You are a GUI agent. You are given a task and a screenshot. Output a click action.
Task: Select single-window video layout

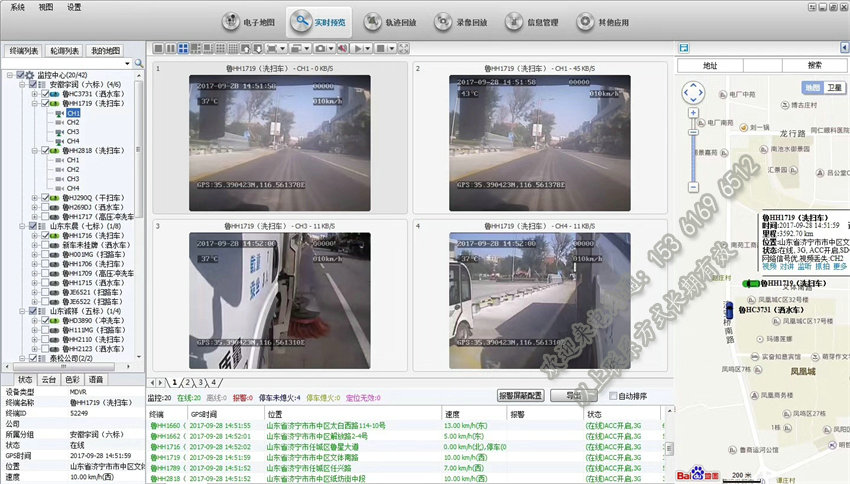(158, 48)
